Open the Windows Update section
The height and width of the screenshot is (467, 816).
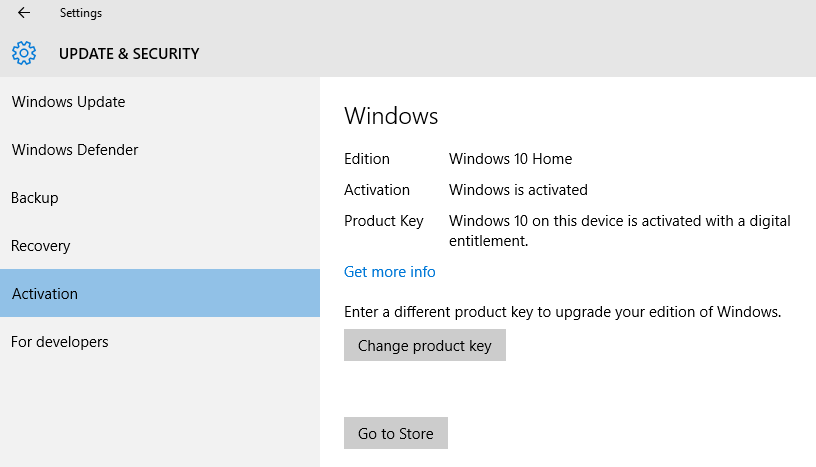coord(160,102)
